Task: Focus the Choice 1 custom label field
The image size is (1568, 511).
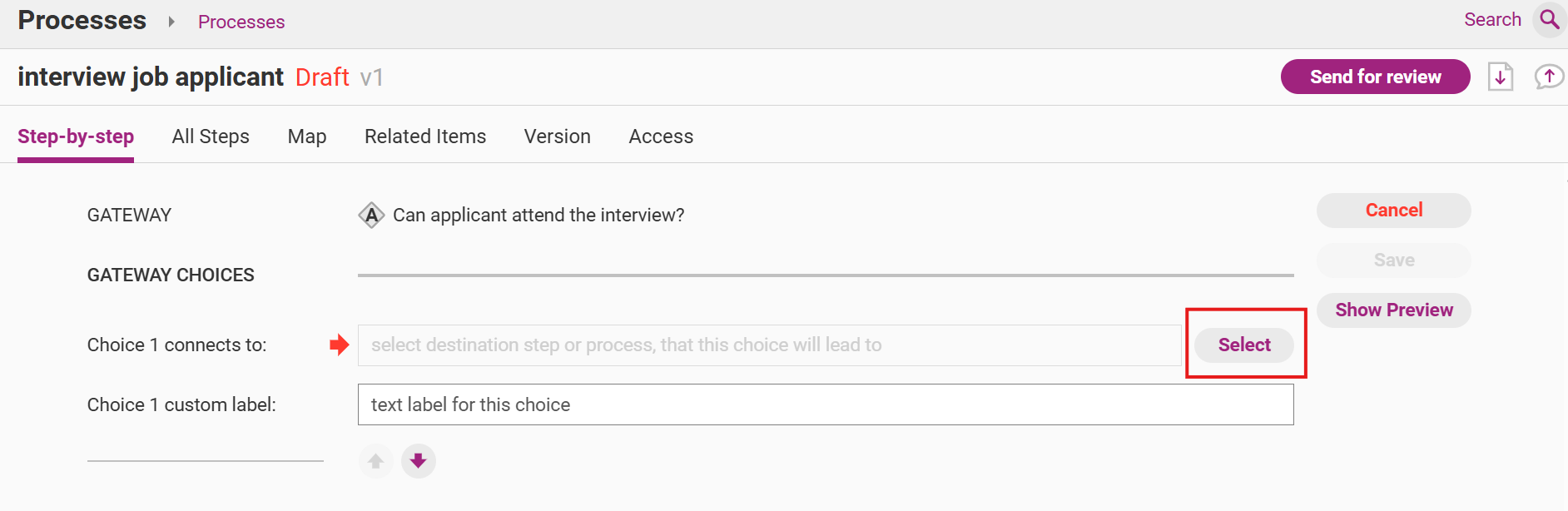Action: (x=825, y=404)
